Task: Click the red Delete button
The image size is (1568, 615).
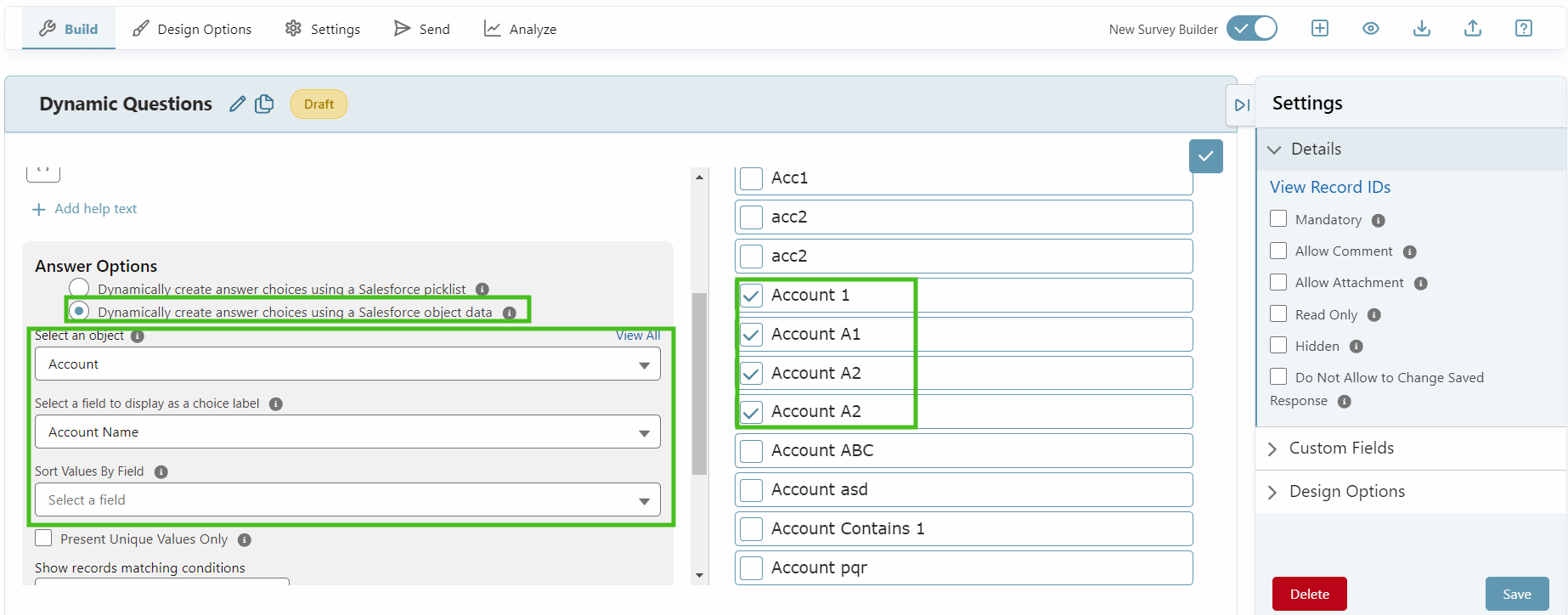Action: point(1309,594)
